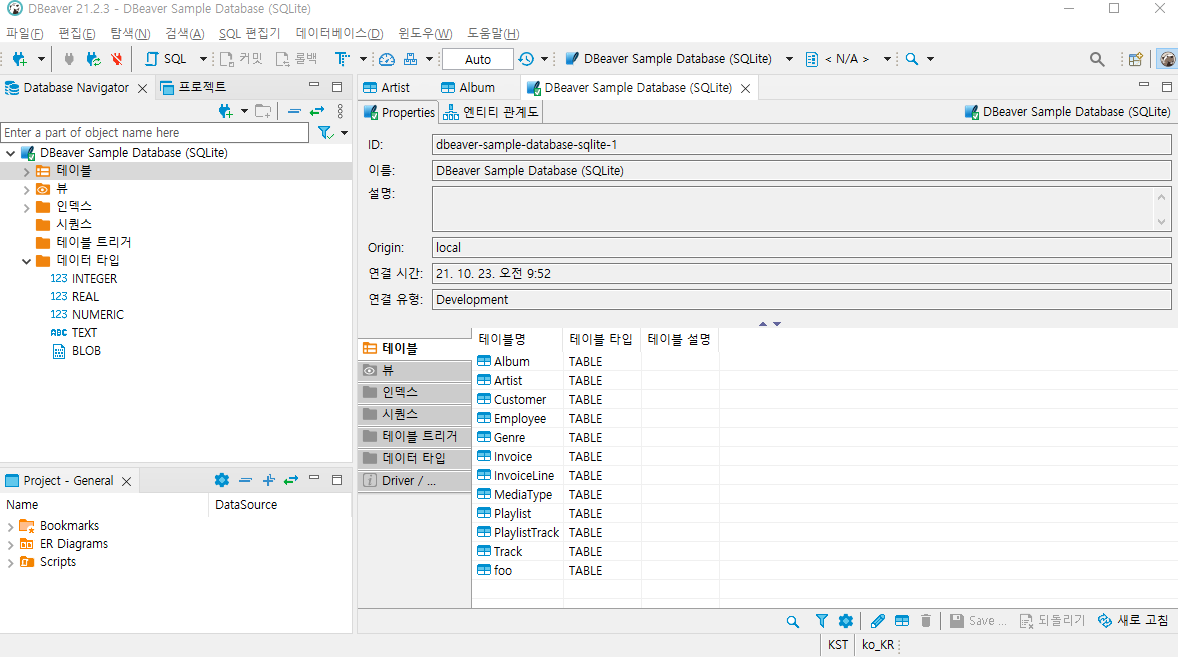
Task: Open the dashboard gauge icon in toolbar
Action: click(387, 59)
